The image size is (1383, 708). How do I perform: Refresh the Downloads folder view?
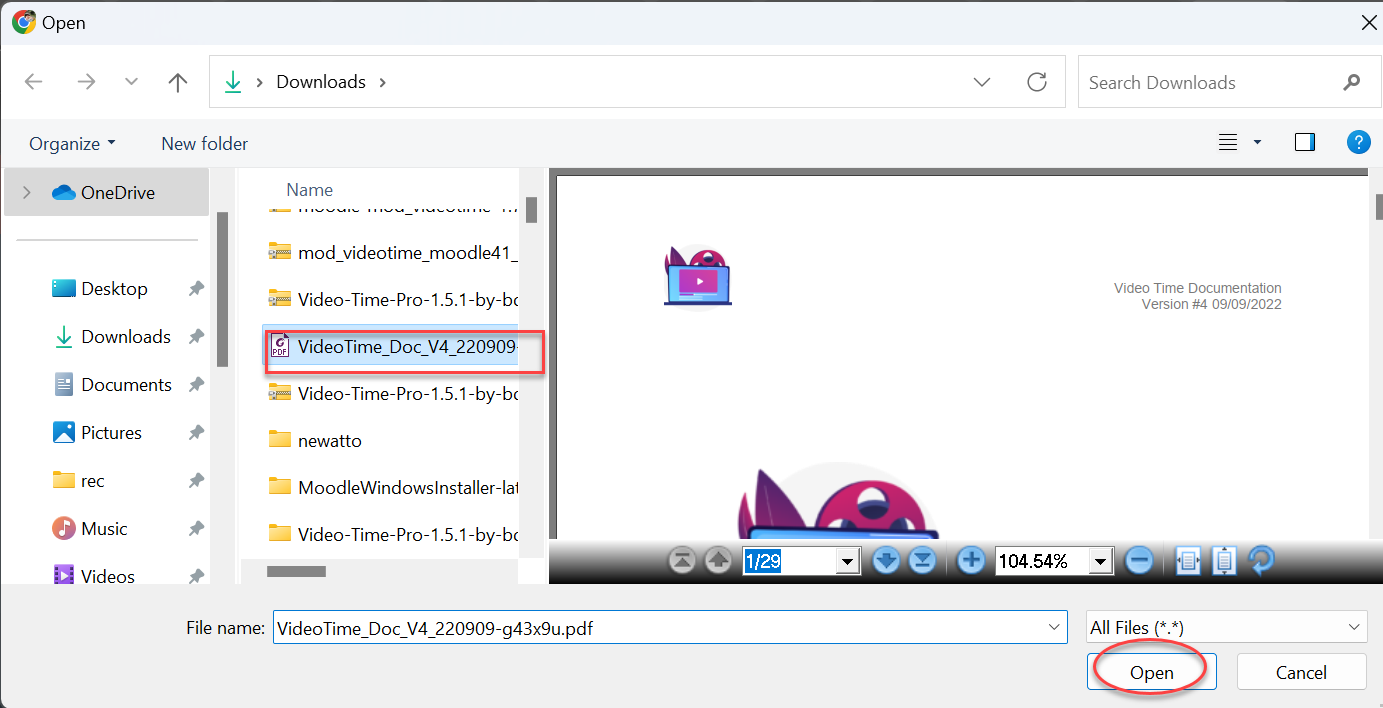pyautogui.click(x=1037, y=82)
